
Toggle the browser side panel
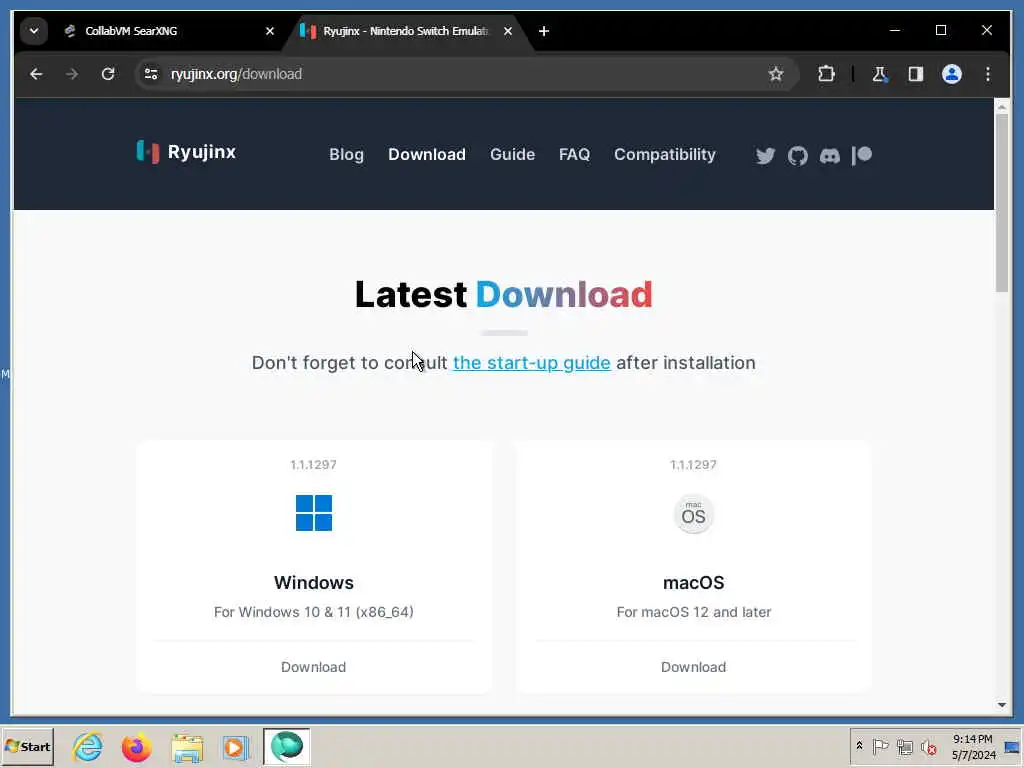point(916,74)
